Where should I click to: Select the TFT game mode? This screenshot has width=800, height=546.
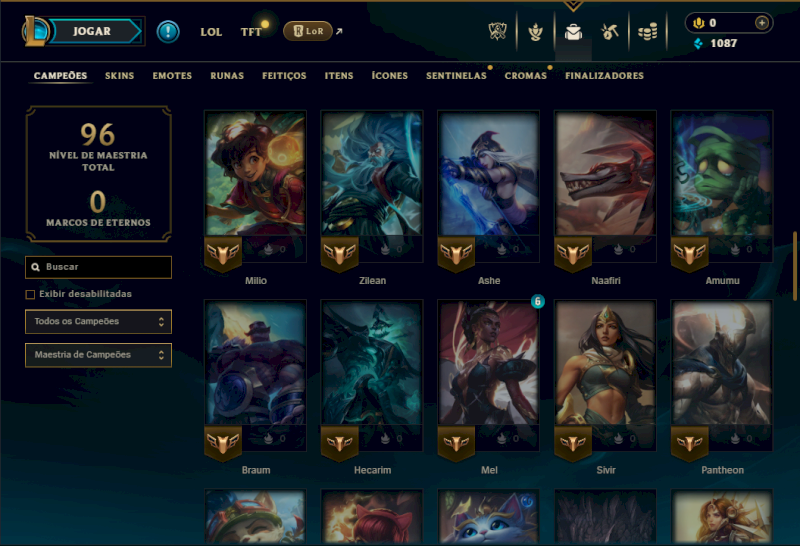pos(251,32)
